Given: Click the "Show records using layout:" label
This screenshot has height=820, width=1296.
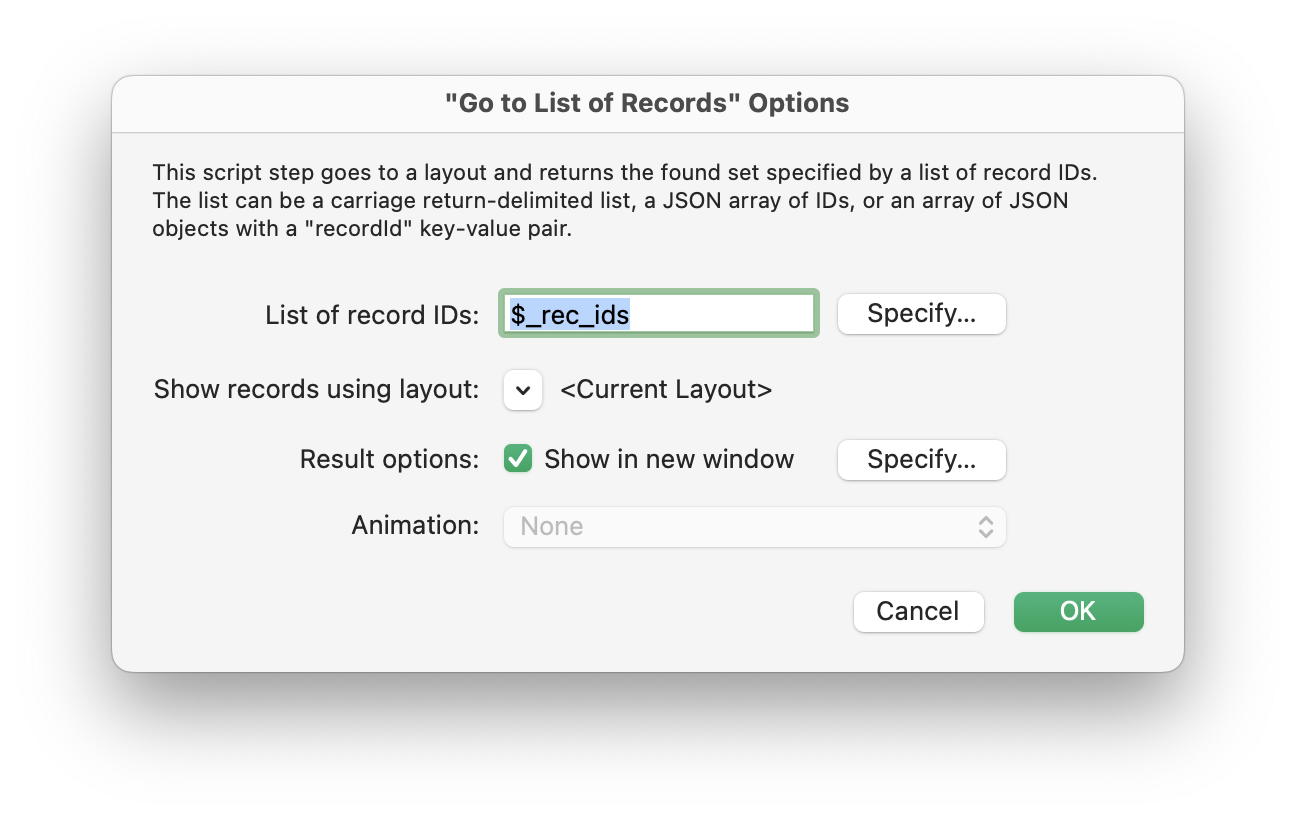Looking at the screenshot, I should pyautogui.click(x=316, y=390).
